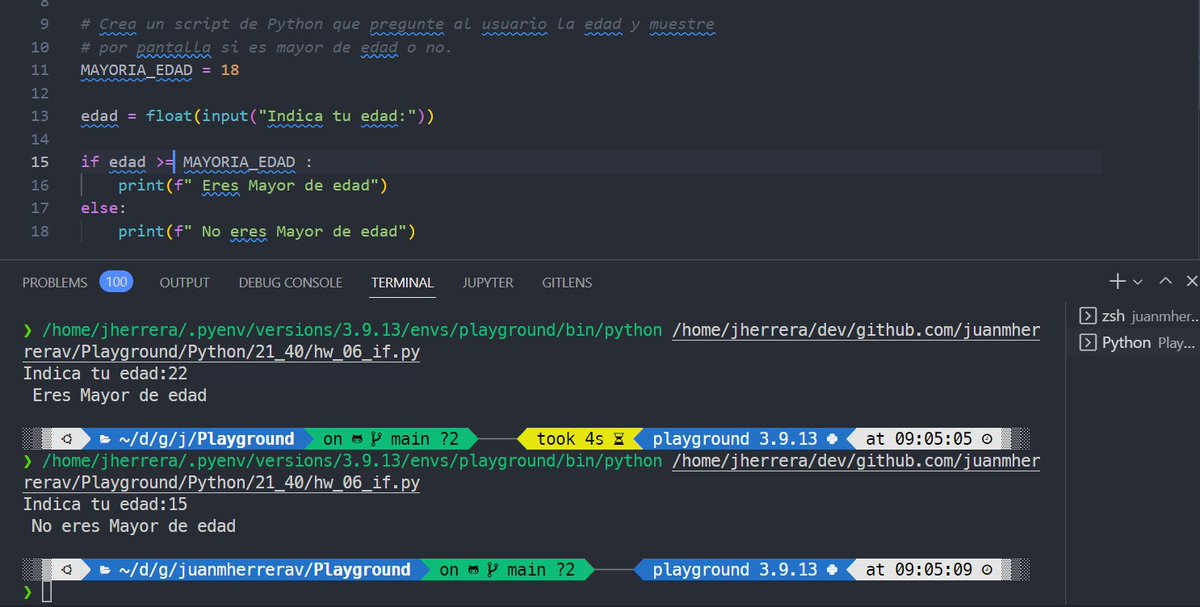Place cursor on 'if edad >=' statement
This screenshot has height=607, width=1200.
coord(128,162)
